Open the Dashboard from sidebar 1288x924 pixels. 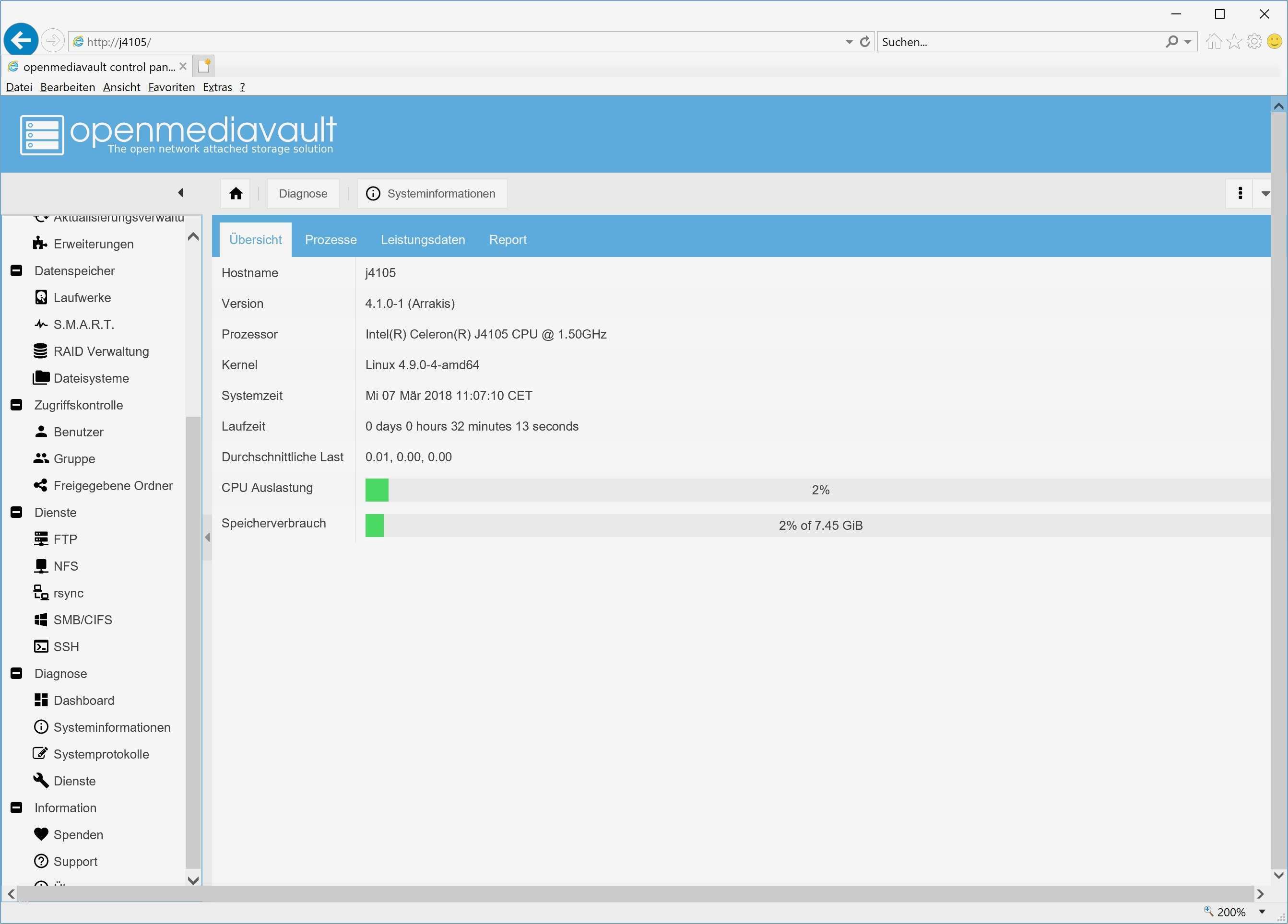83,701
